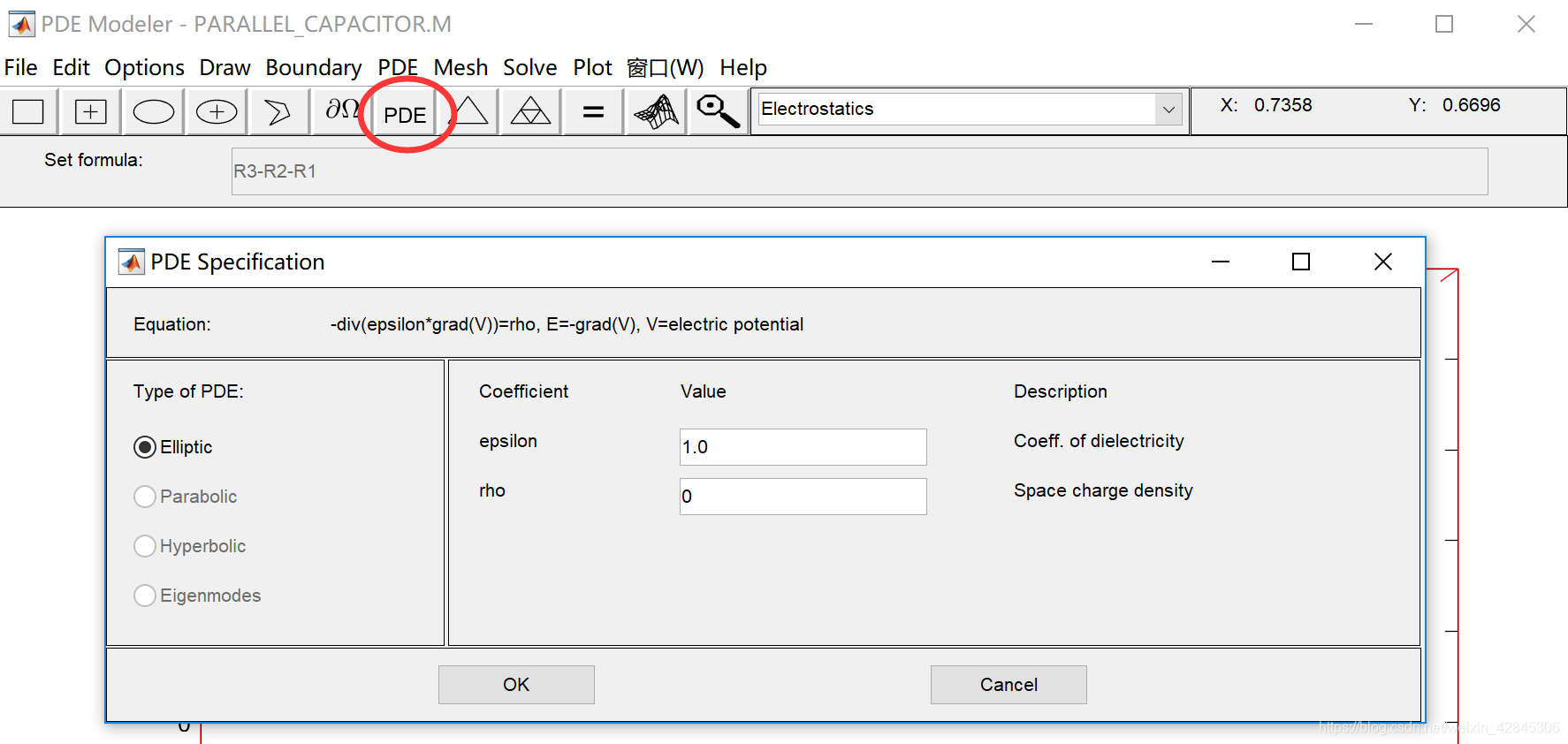Close the PDE Specification dialog

pos(1383,262)
